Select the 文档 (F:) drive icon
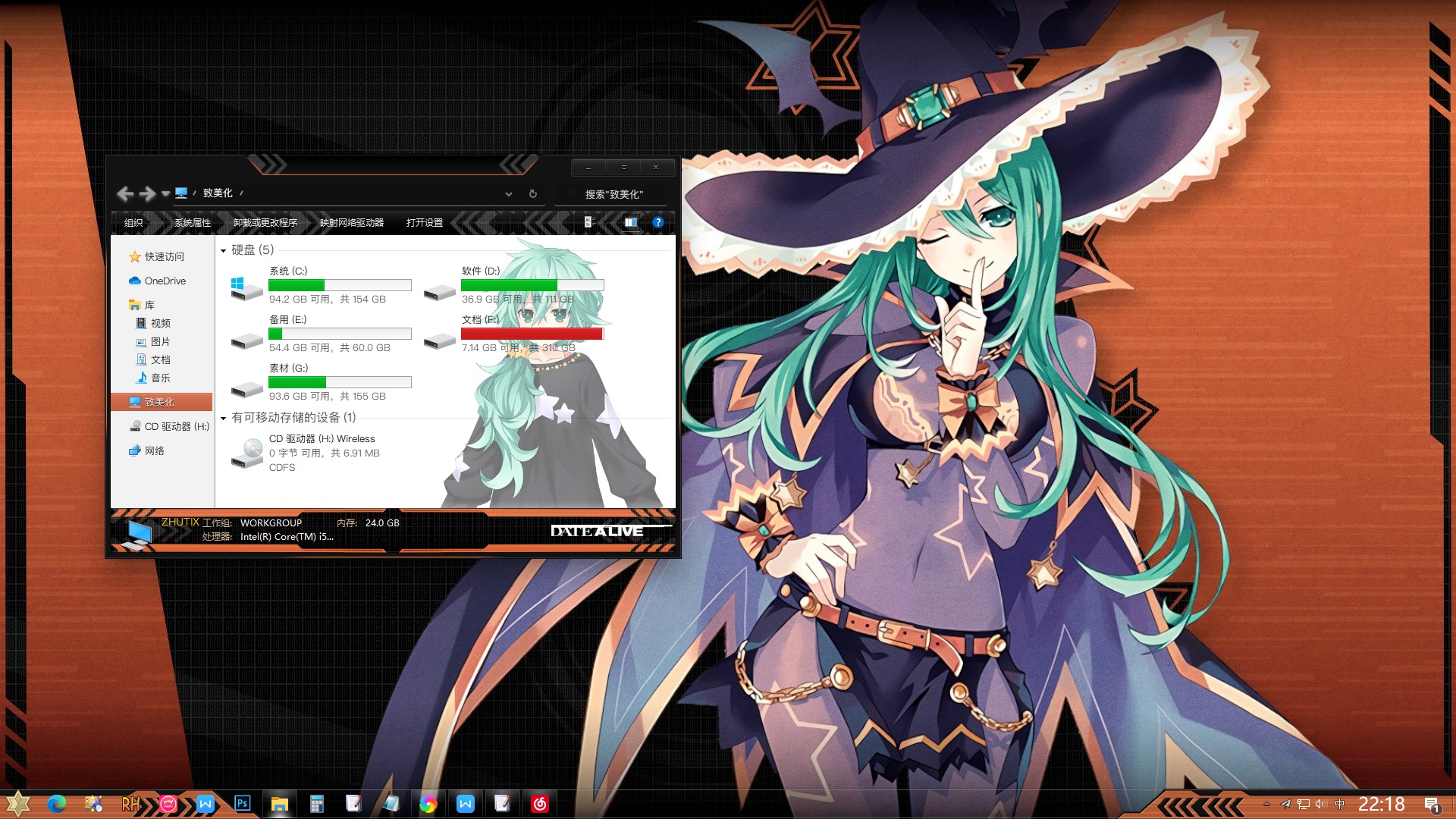This screenshot has width=1456, height=819. tap(439, 340)
